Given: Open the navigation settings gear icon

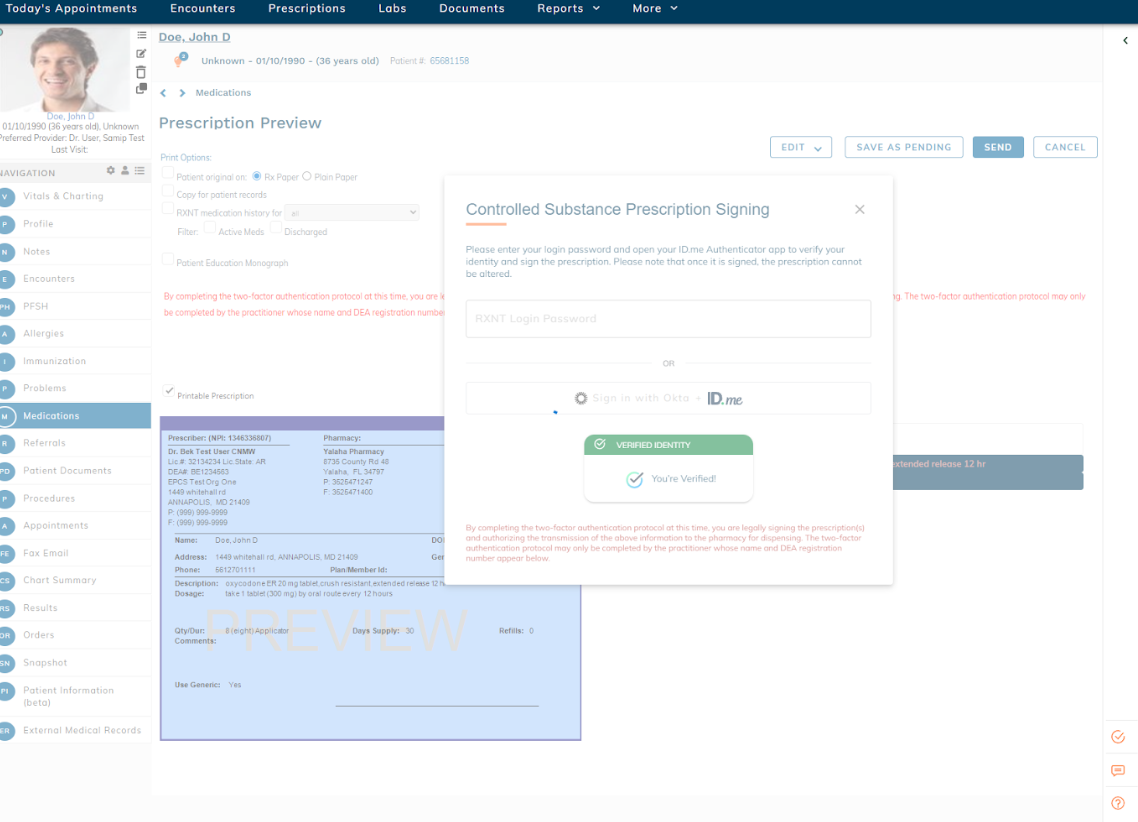Looking at the screenshot, I should (111, 172).
